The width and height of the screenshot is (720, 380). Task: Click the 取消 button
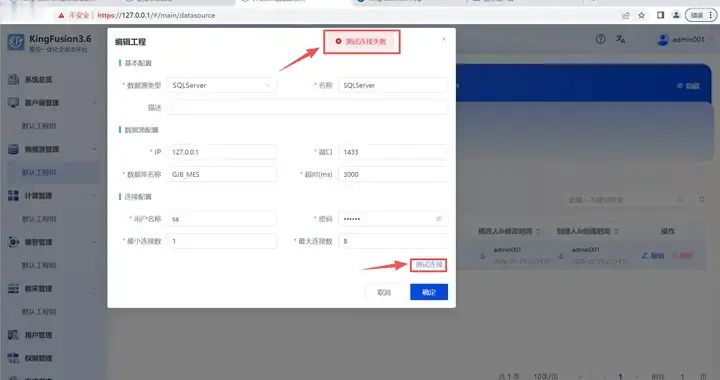[x=384, y=292]
